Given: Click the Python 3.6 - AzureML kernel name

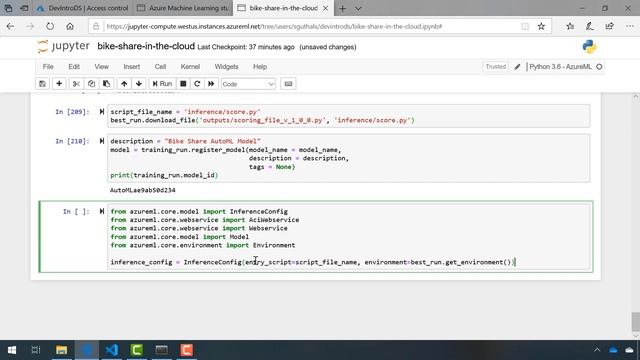Looking at the screenshot, I should pyautogui.click(x=560, y=67).
